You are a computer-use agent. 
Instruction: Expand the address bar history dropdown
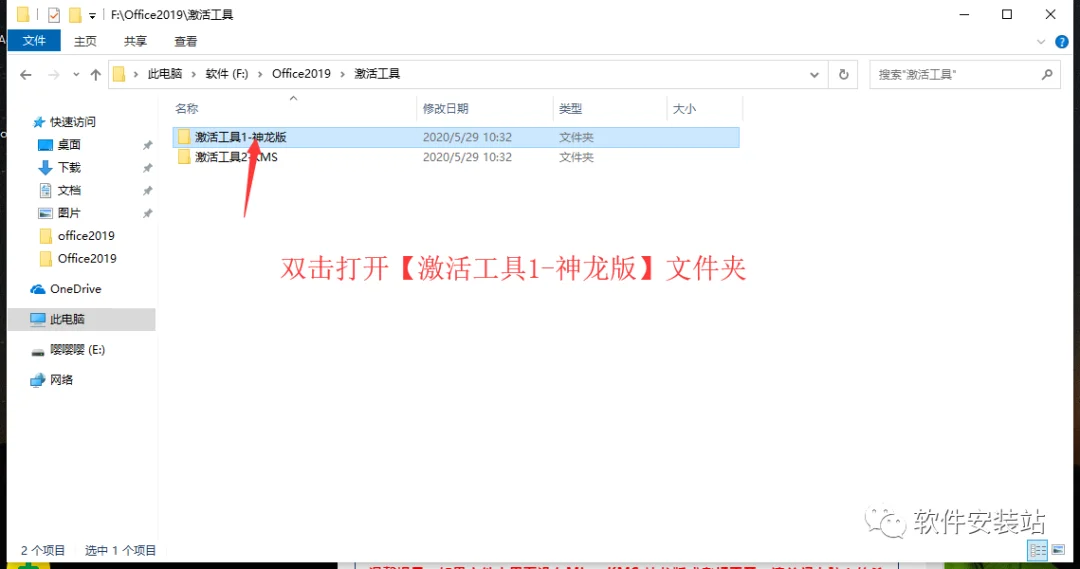[x=814, y=74]
